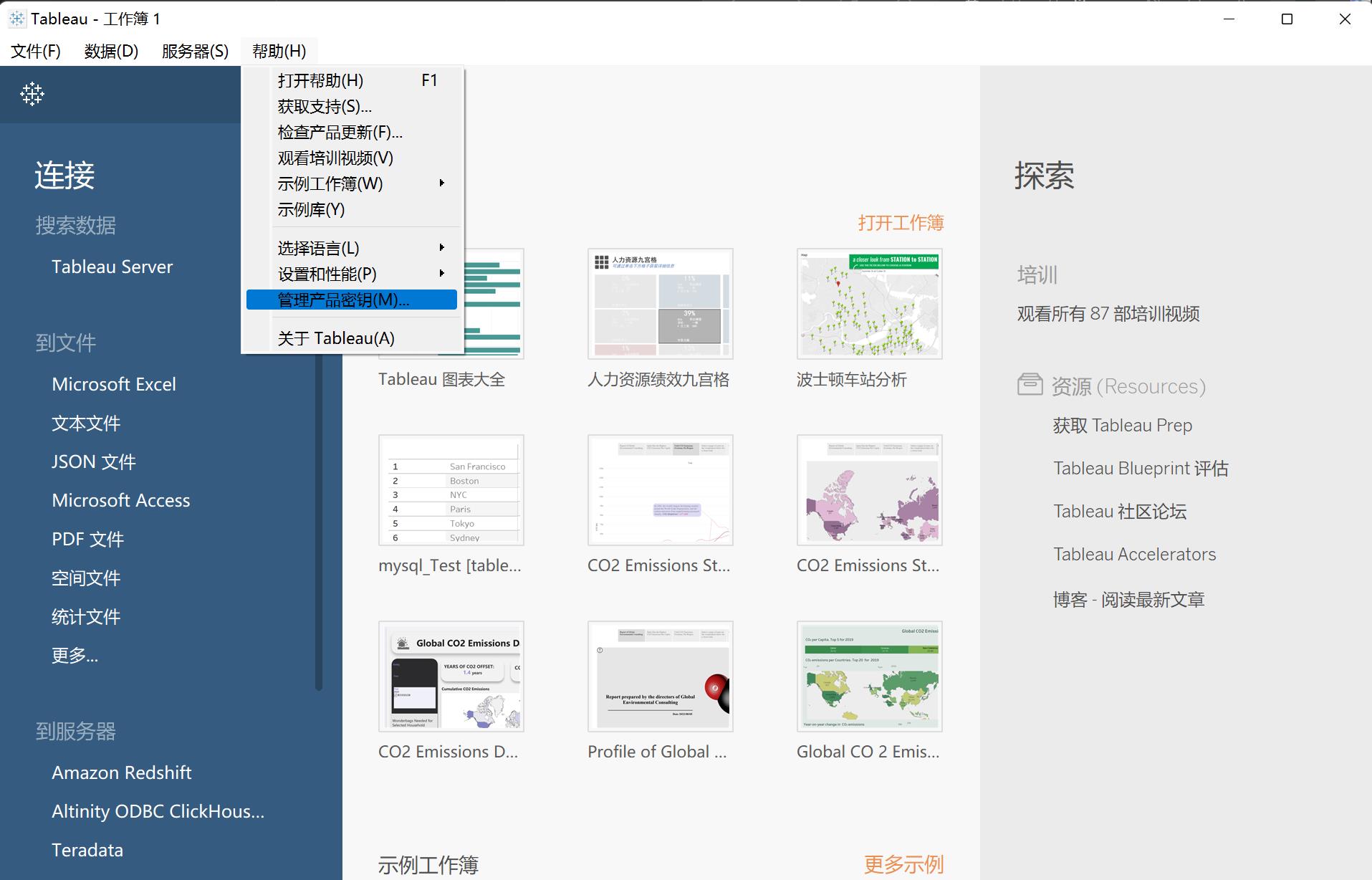Open the 文件(F) menu
This screenshot has height=880, width=1372.
[x=36, y=51]
